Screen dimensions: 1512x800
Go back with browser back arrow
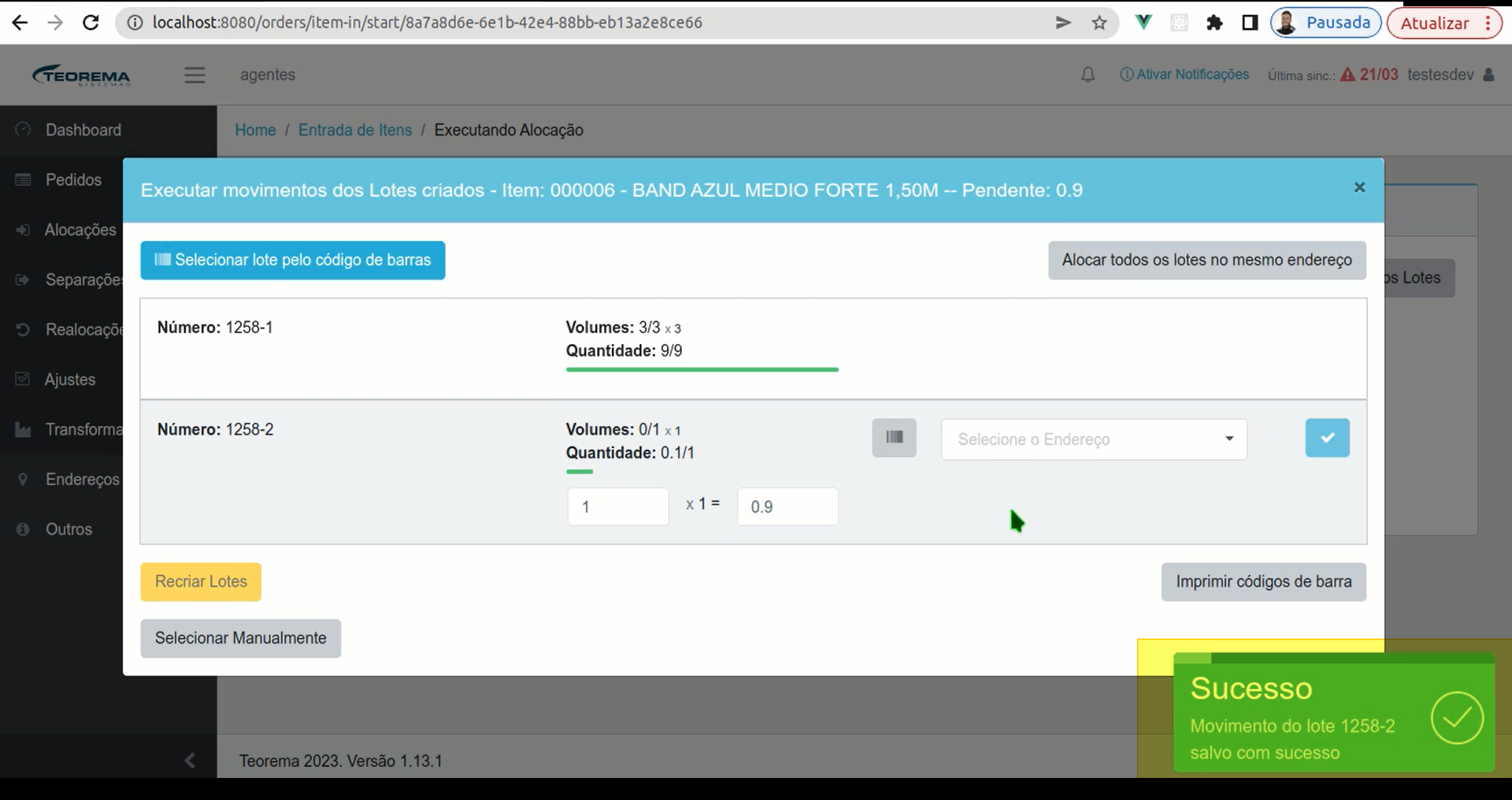(x=20, y=23)
